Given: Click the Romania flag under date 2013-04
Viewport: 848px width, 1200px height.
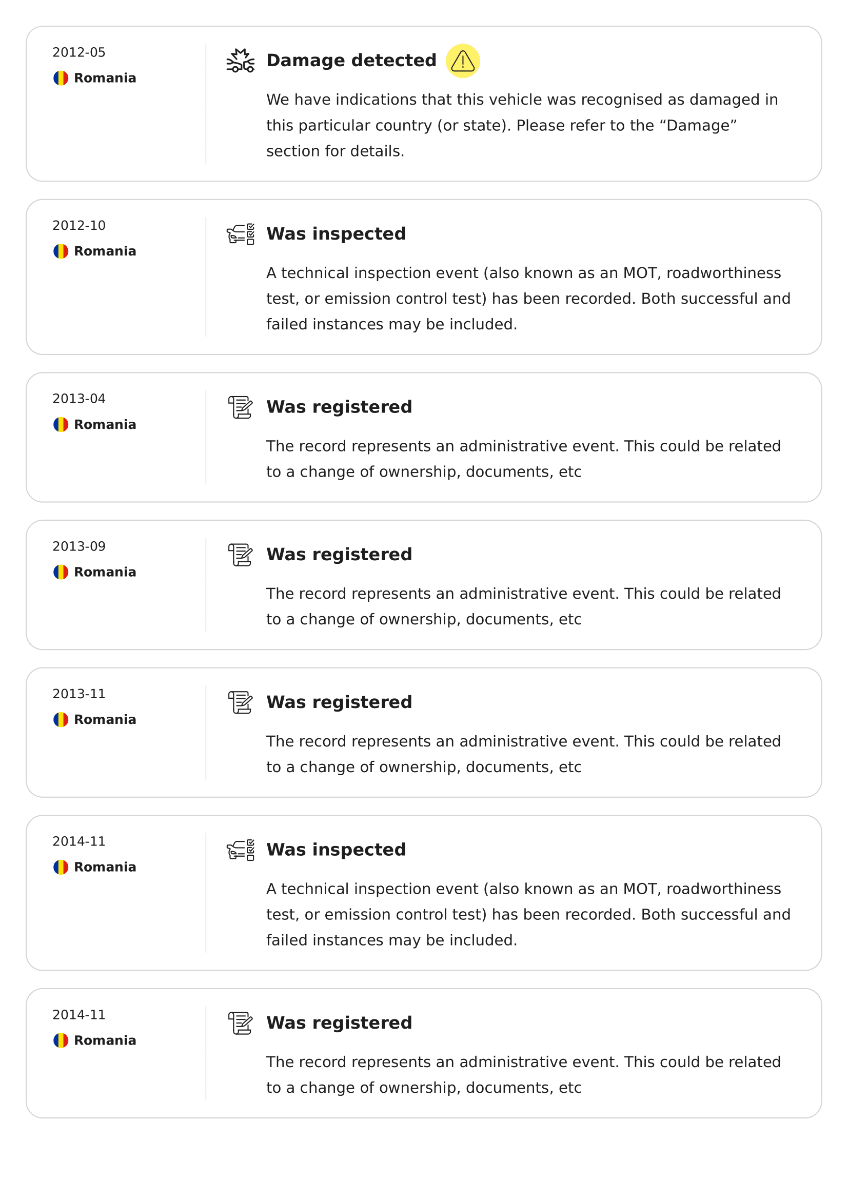Looking at the screenshot, I should coord(61,425).
